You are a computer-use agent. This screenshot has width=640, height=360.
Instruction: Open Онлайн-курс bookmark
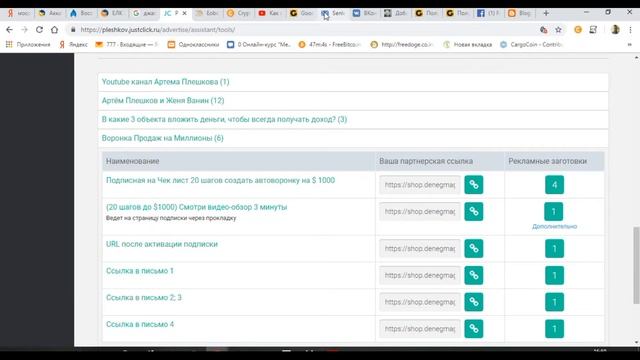coord(259,44)
